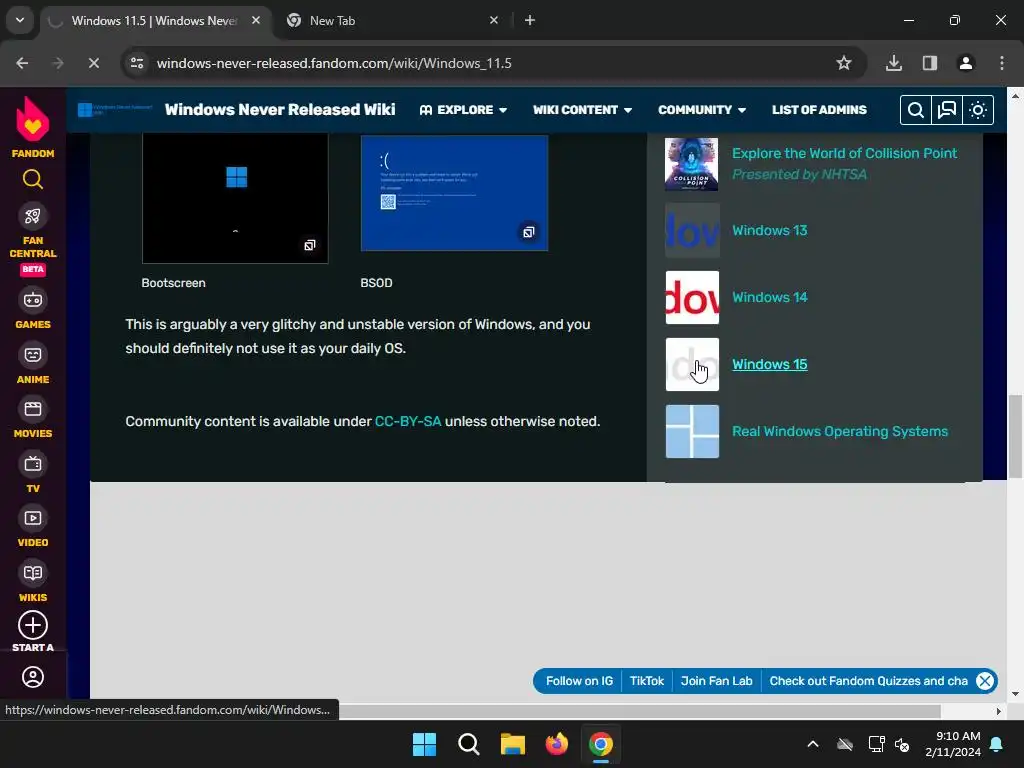Click the Windows 14 thumbnail image
Screen dimensions: 1024x768
[692, 298]
